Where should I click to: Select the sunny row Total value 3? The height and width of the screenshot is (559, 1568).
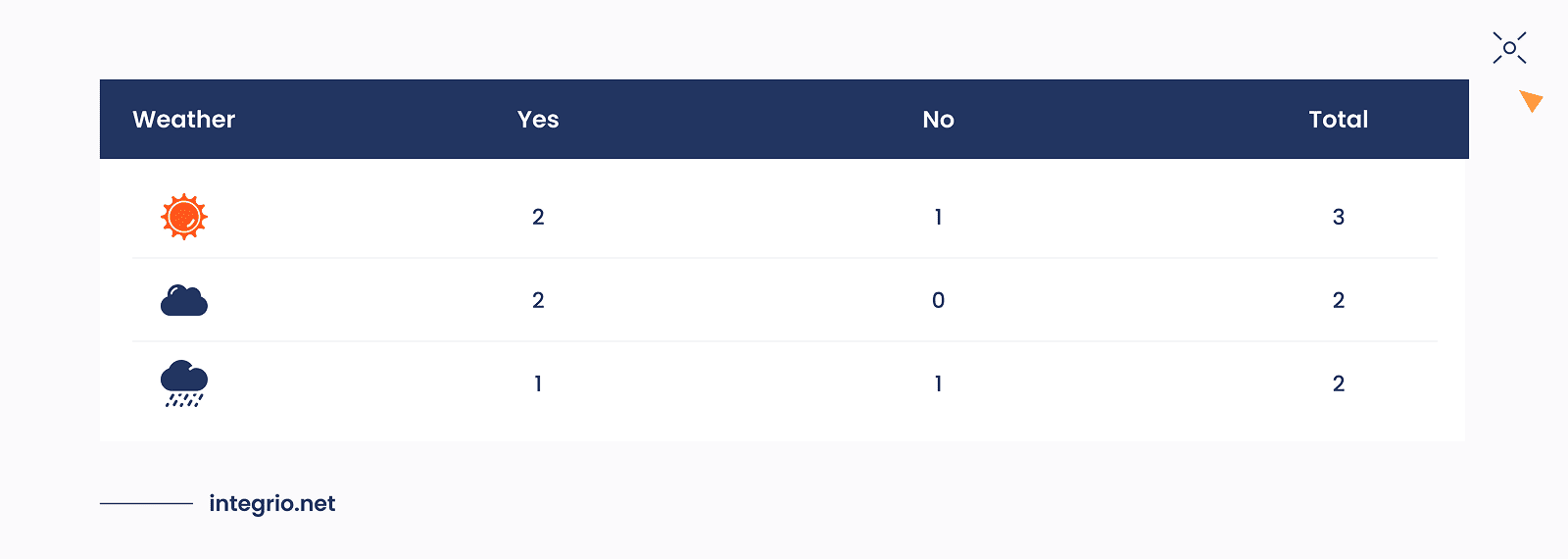[x=1338, y=217]
